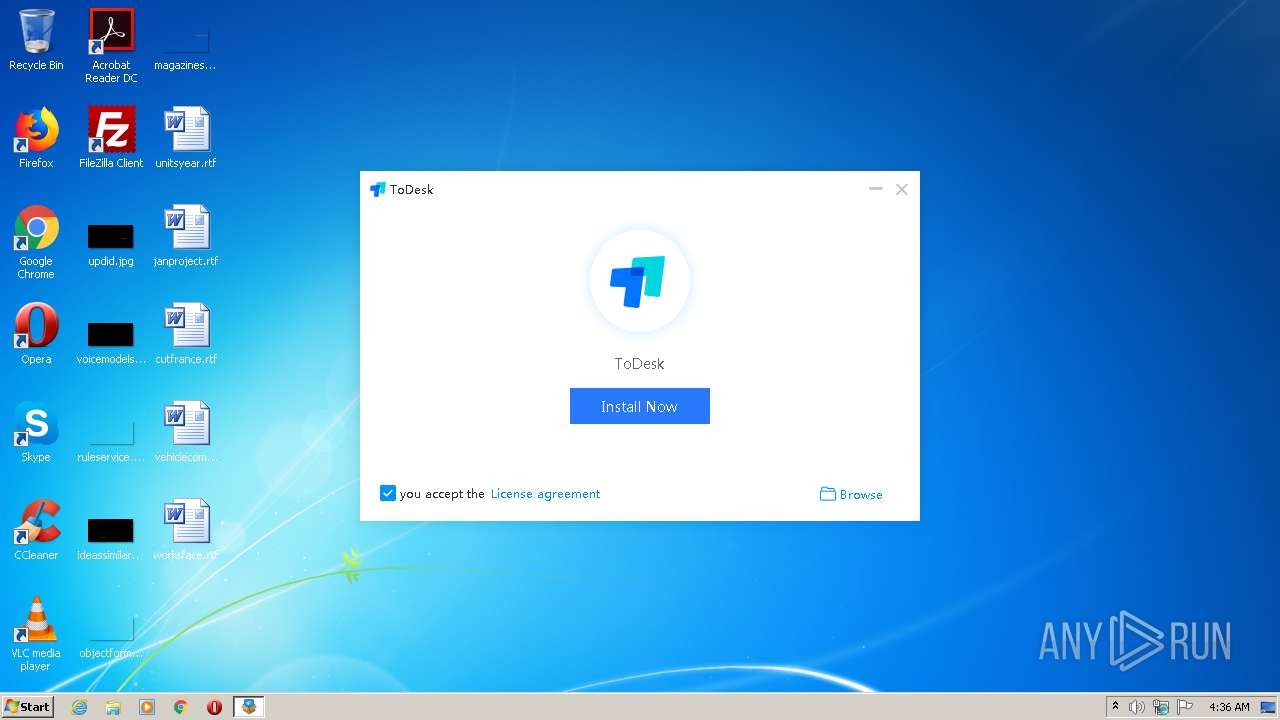Image resolution: width=1280 pixels, height=720 pixels.
Task: Select the CCleaner desktop shortcut
Action: coord(36,530)
